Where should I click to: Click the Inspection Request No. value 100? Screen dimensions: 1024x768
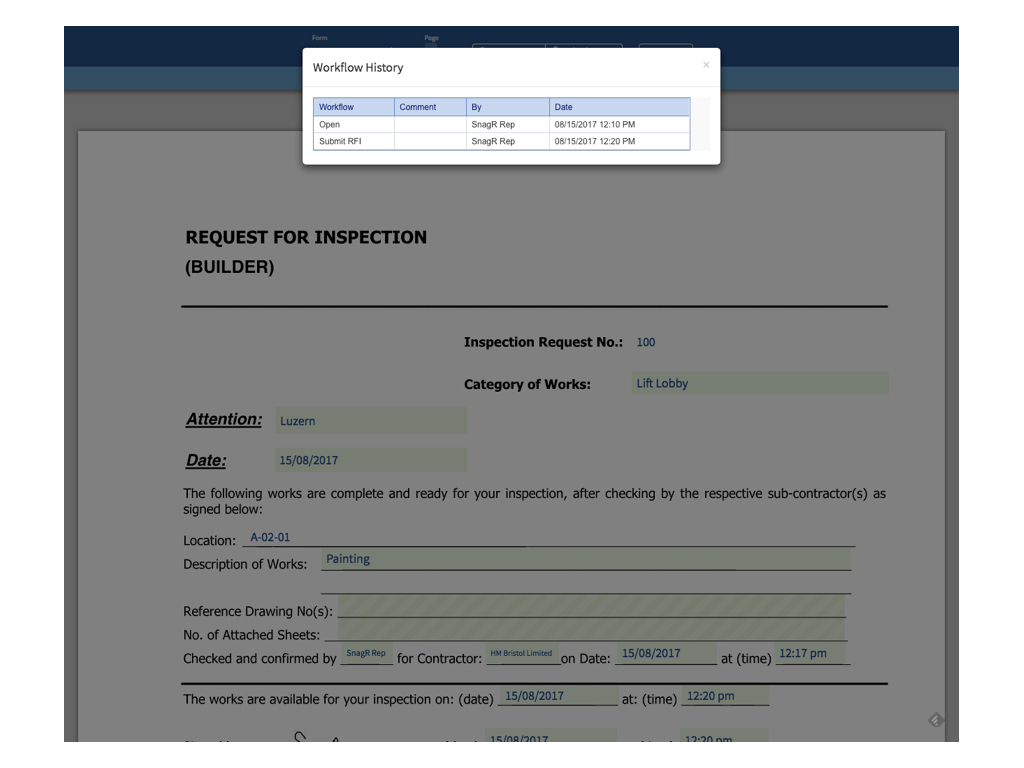(646, 342)
